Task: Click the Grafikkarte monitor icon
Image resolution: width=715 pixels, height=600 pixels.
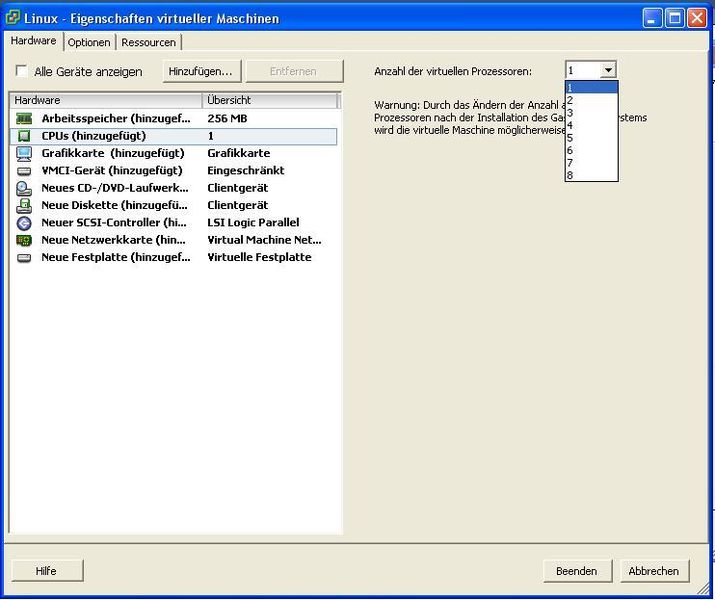Action: [x=24, y=153]
